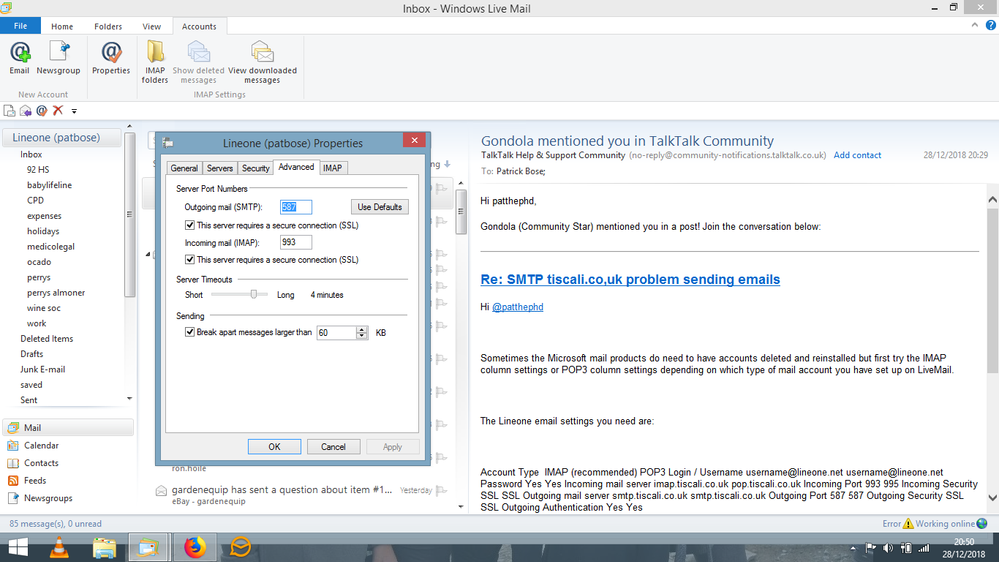The image size is (999, 562).
Task: Open Calendar in the bottom-left navigation
Action: (41, 446)
